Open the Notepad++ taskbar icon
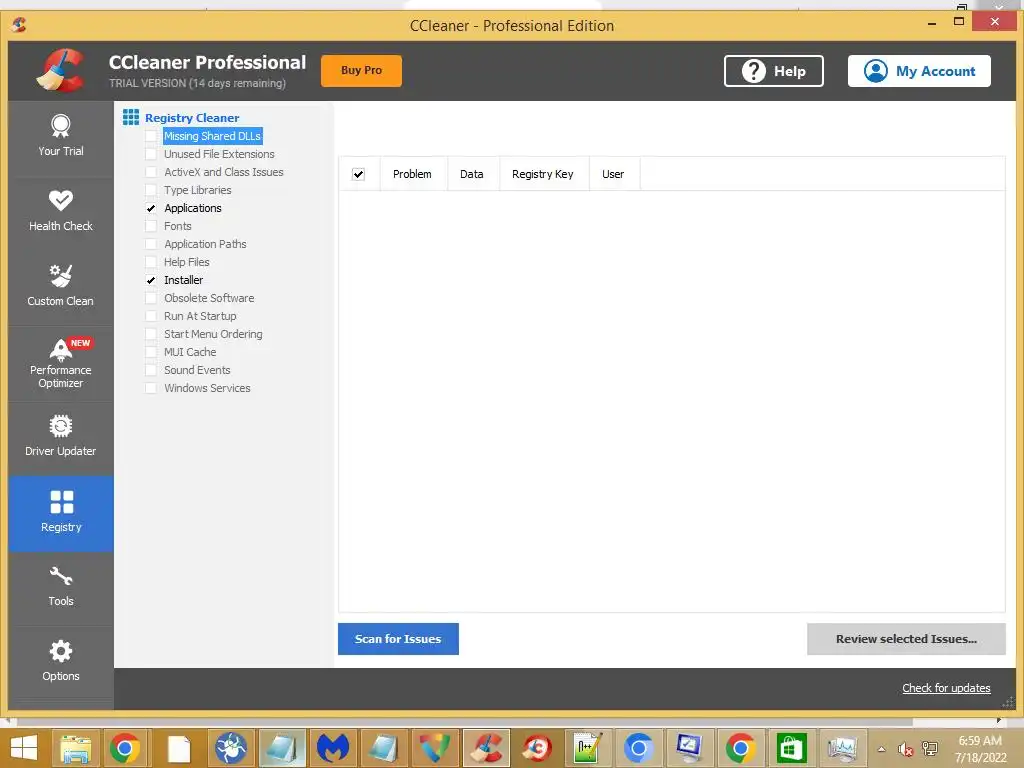This screenshot has height=768, width=1024. point(586,748)
